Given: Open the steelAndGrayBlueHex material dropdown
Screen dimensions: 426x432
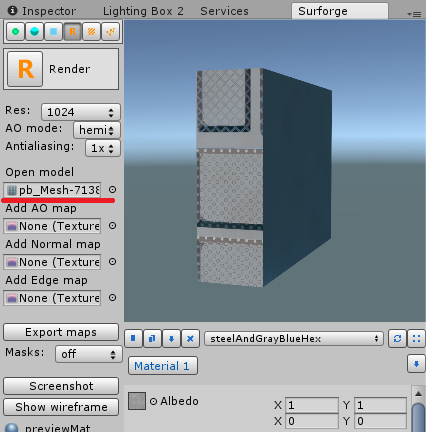Looking at the screenshot, I should click(293, 339).
